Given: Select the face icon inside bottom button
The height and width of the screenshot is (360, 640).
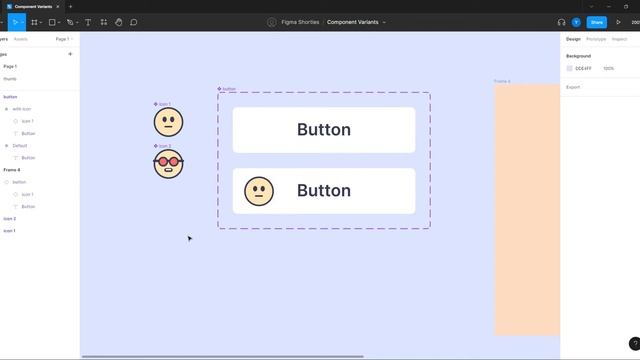Looking at the screenshot, I should [x=259, y=191].
